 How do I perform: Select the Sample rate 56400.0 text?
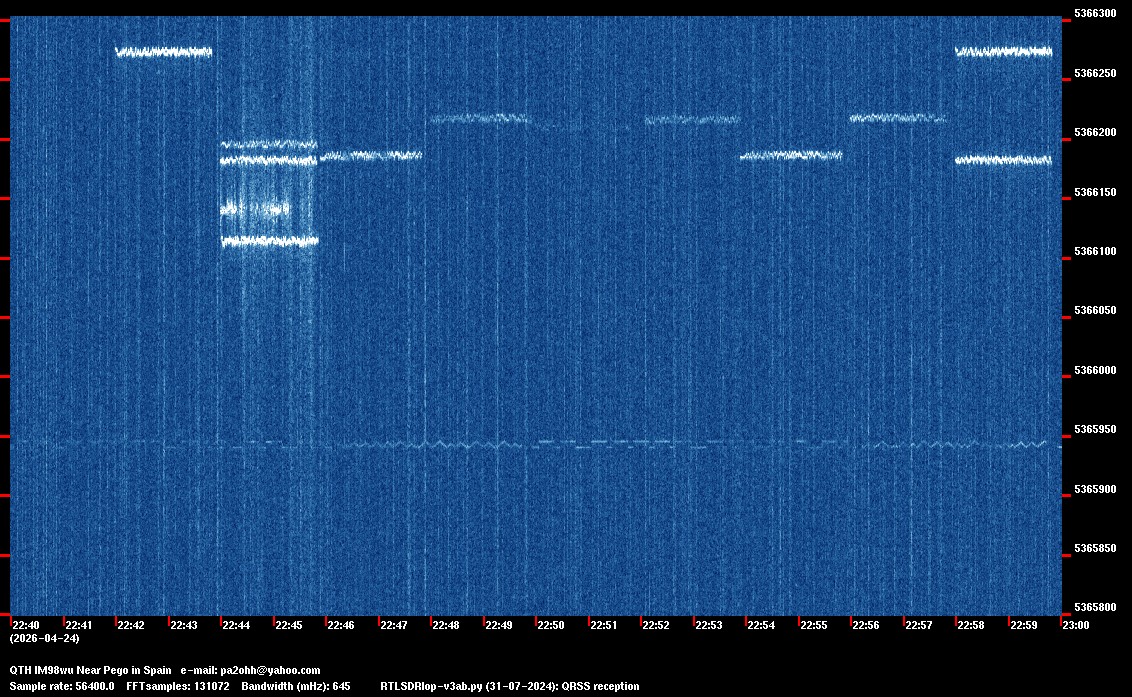[x=61, y=686]
